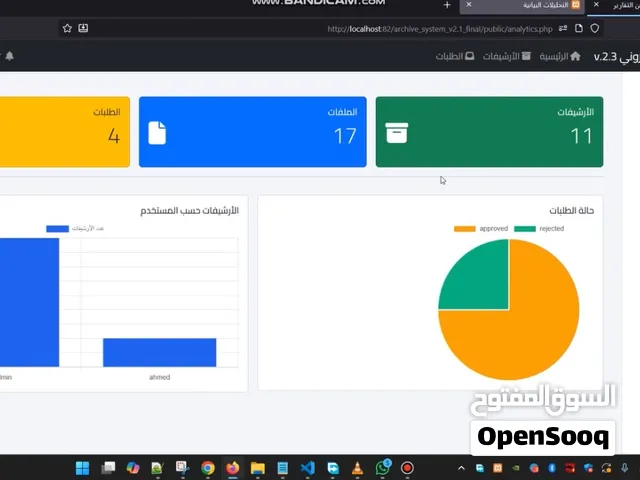
Task: Open WhatsApp from the taskbar
Action: tap(383, 468)
